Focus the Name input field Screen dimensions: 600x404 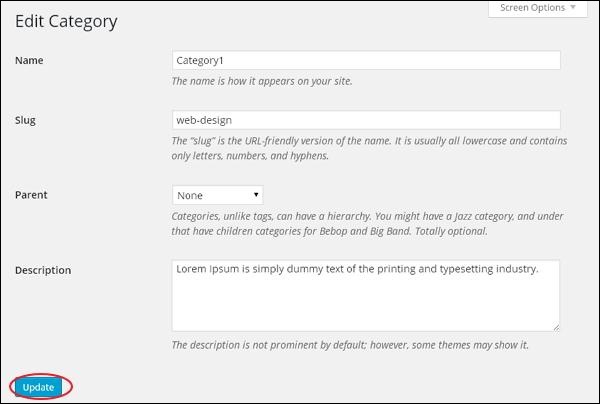tap(365, 60)
